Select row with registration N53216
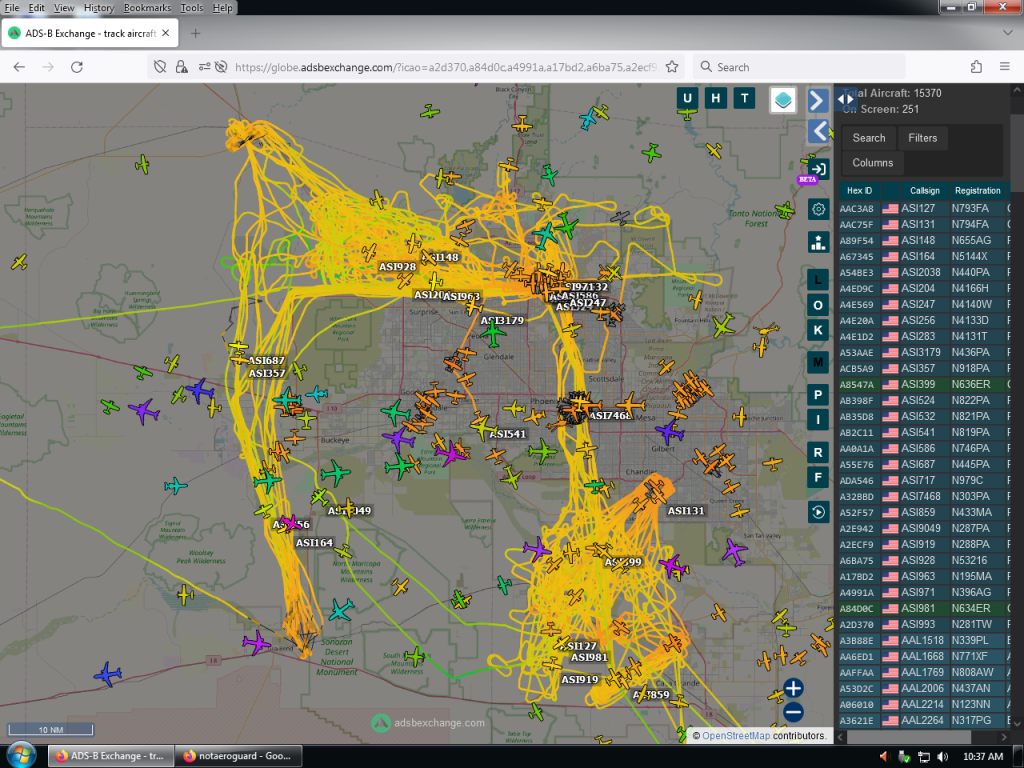 pyautogui.click(x=923, y=560)
